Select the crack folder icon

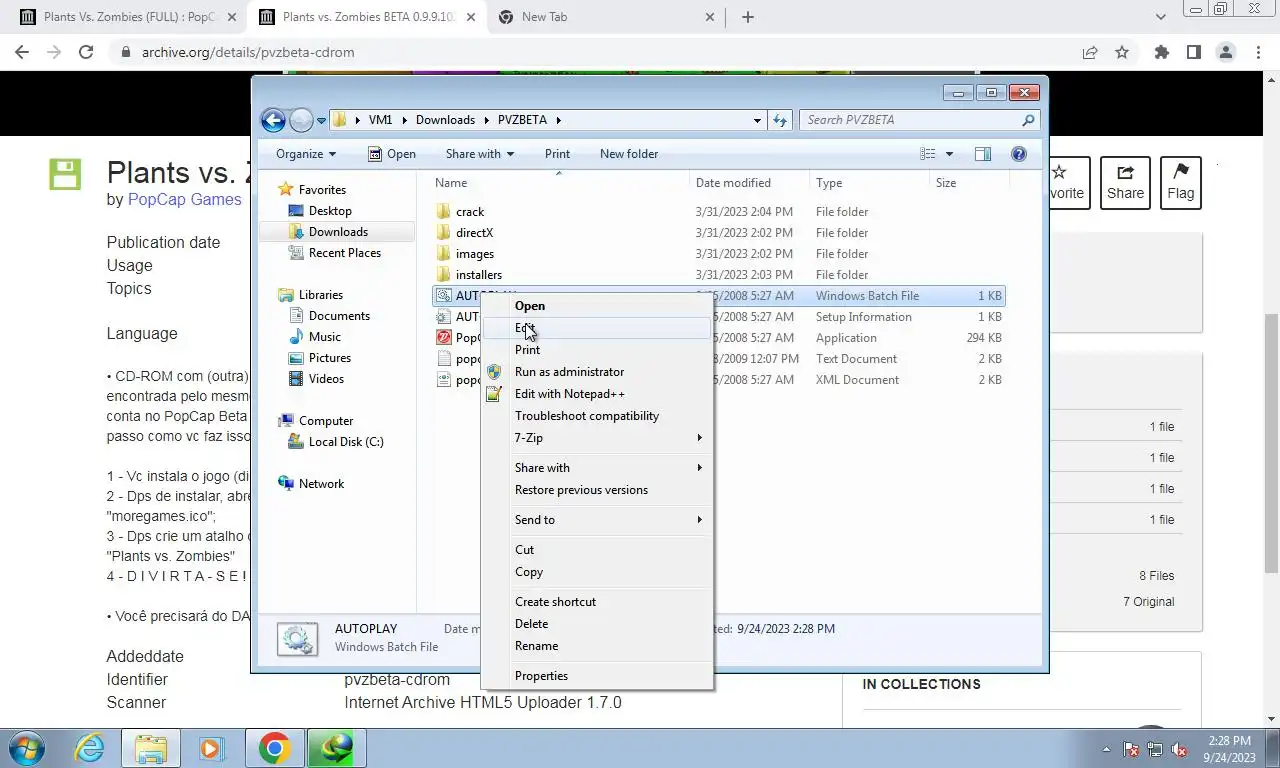445,212
